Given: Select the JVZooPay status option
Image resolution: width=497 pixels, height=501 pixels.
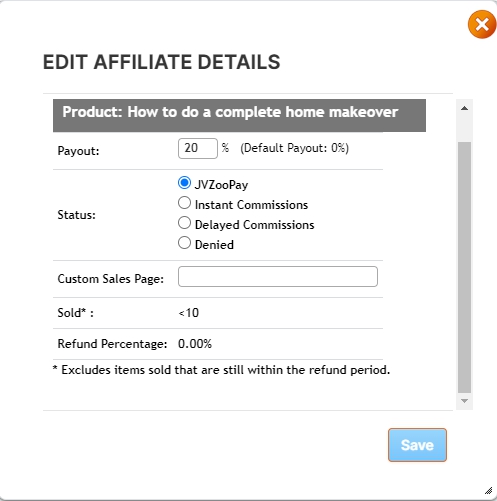Looking at the screenshot, I should (184, 183).
